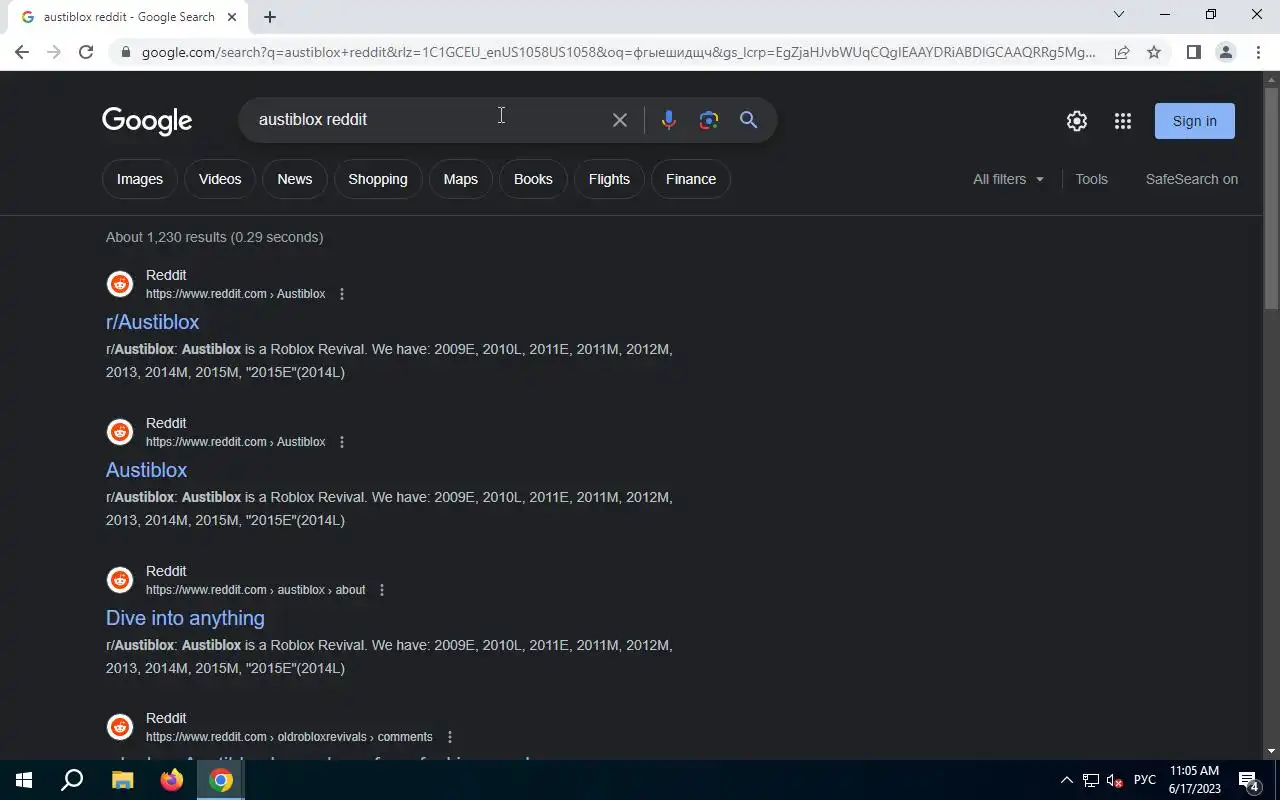Viewport: 1280px width, 800px height.
Task: Click Reddit favicon of Dive into anything result
Action: click(120, 580)
